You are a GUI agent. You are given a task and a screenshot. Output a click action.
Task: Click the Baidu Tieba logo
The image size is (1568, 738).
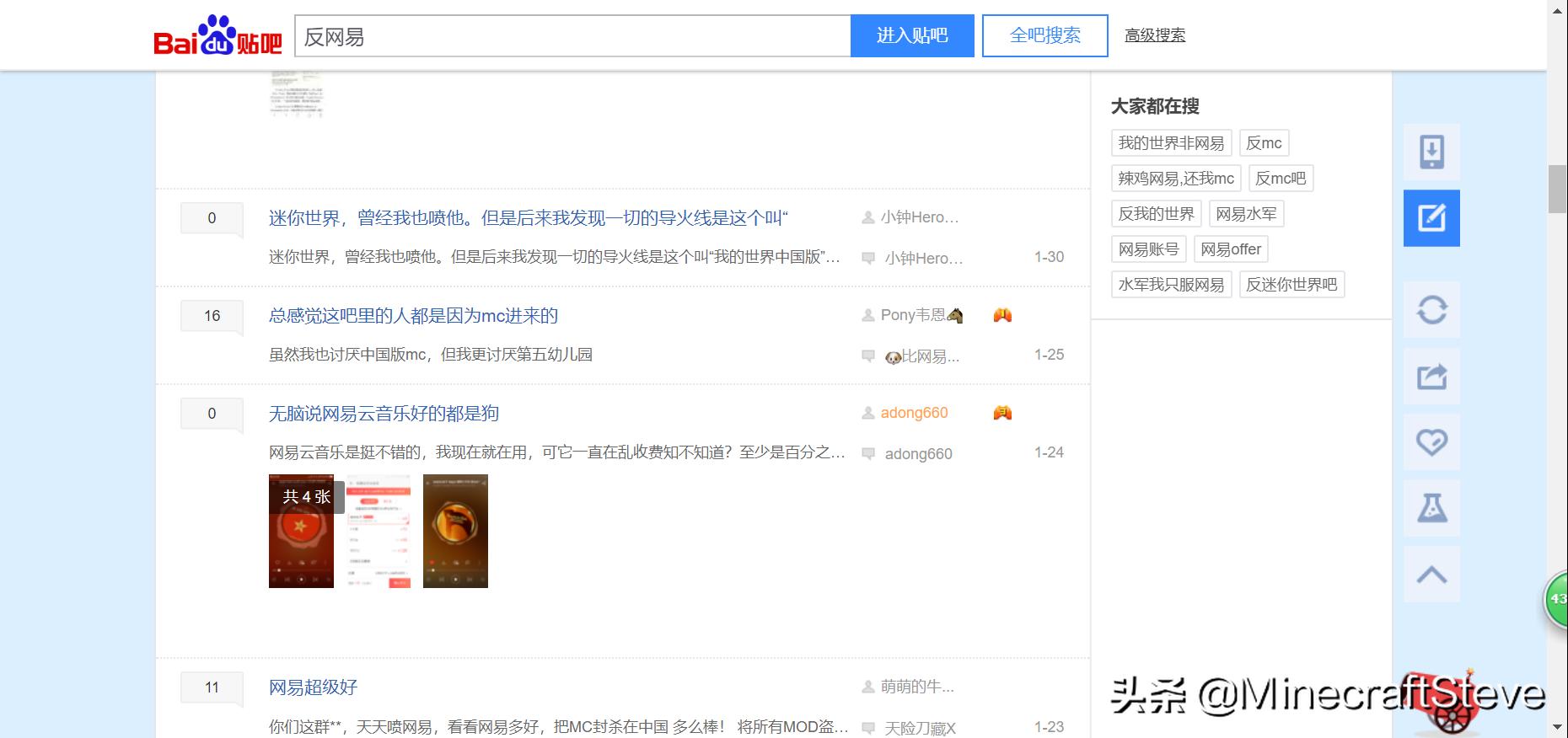click(217, 35)
